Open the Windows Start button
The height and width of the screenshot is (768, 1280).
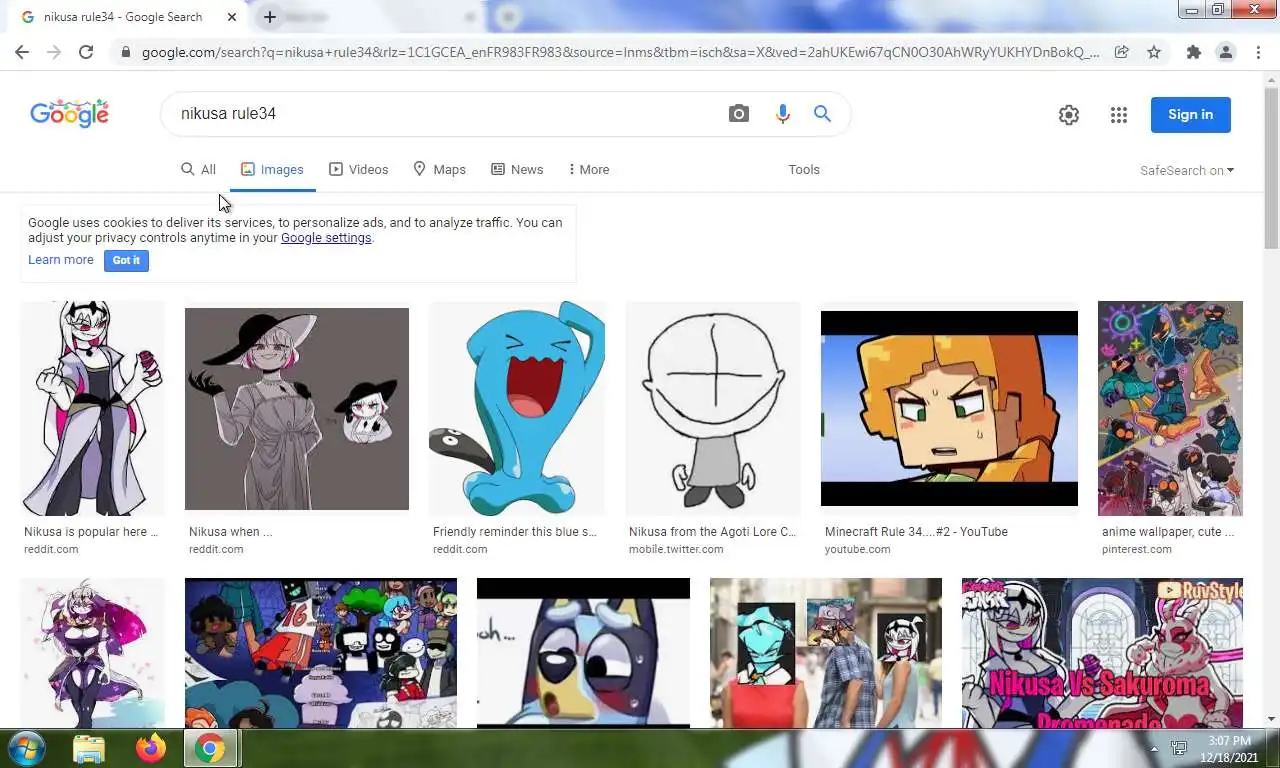(x=25, y=748)
